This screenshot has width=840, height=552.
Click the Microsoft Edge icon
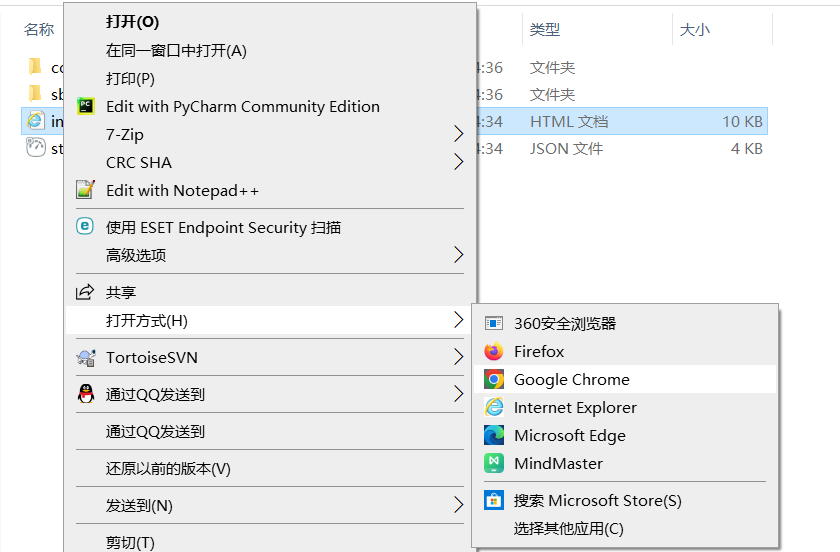coord(494,436)
